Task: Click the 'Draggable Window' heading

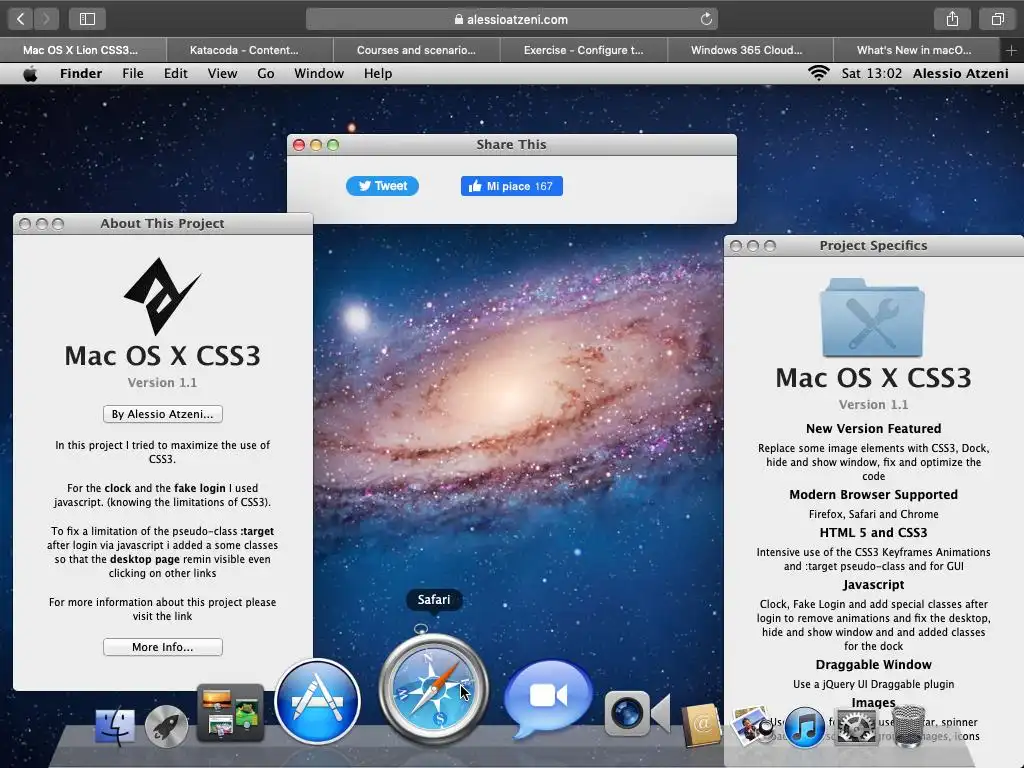Action: [x=873, y=664]
